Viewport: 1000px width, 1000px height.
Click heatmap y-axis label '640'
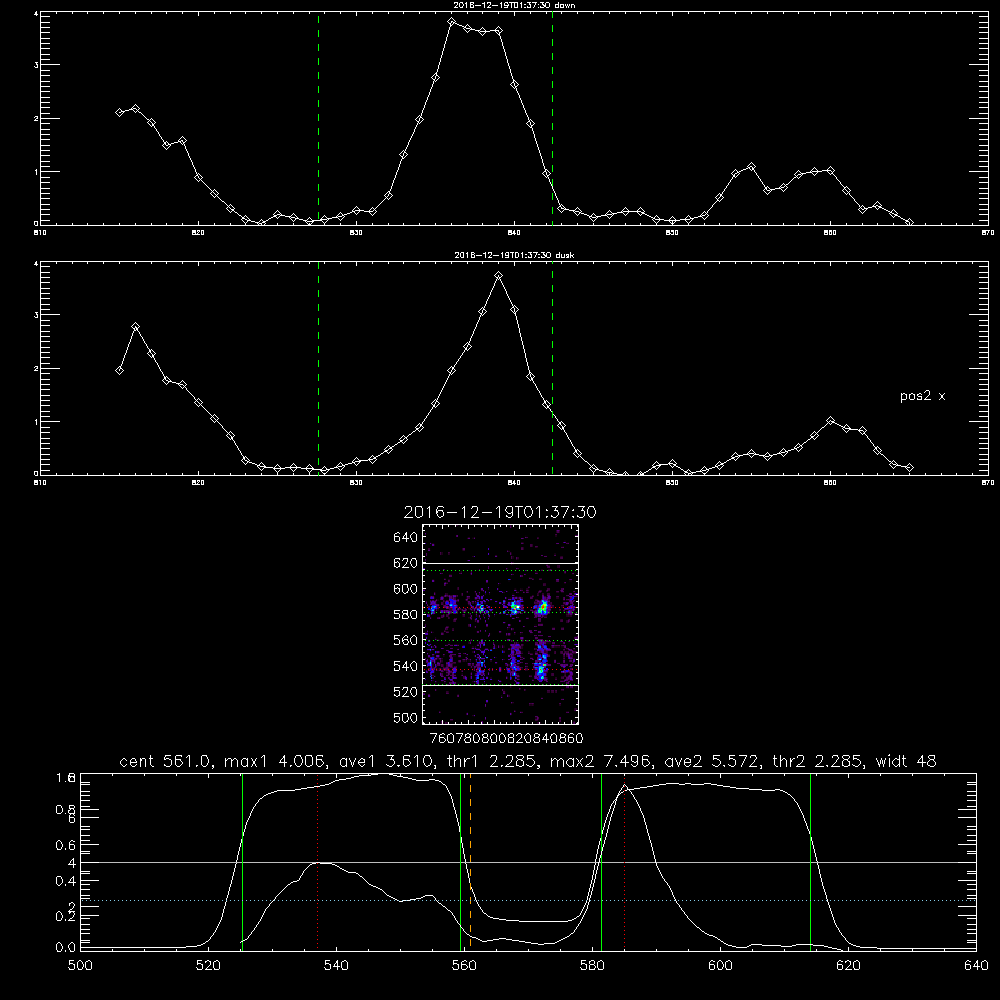(x=405, y=538)
